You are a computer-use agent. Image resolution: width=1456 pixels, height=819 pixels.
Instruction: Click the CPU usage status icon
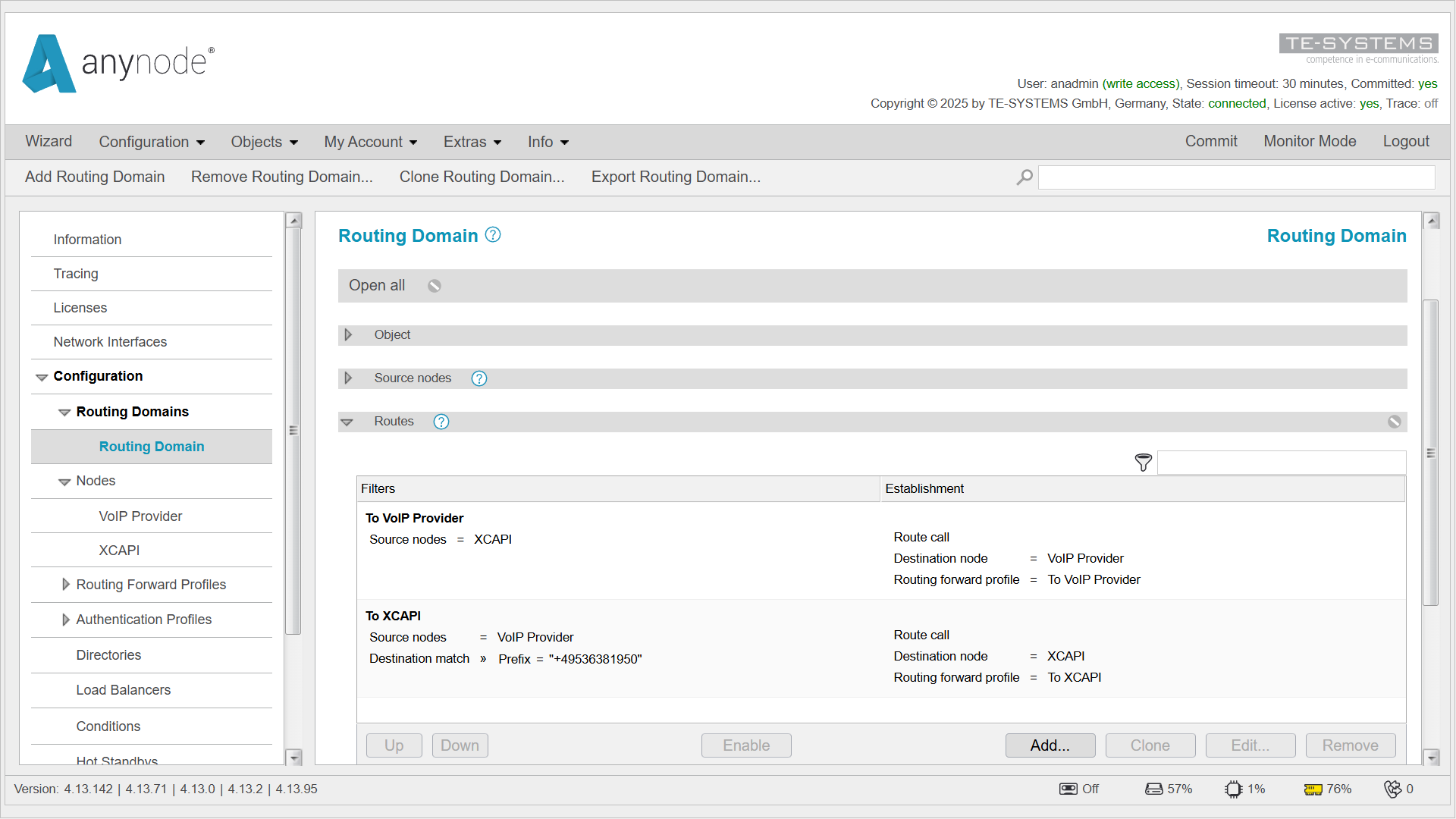click(x=1233, y=789)
